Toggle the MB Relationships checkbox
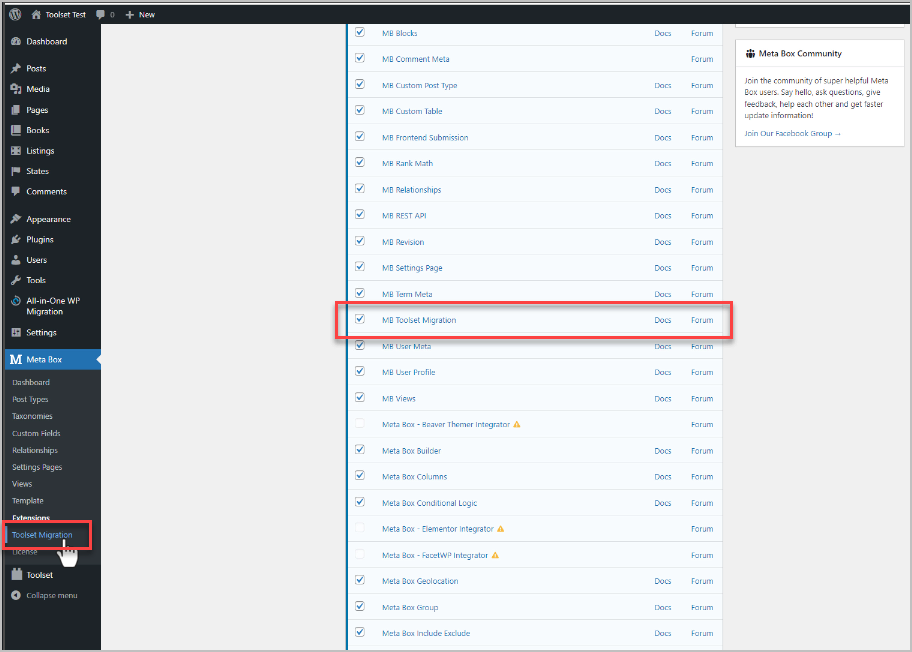Image resolution: width=912 pixels, height=652 pixels. [360, 188]
